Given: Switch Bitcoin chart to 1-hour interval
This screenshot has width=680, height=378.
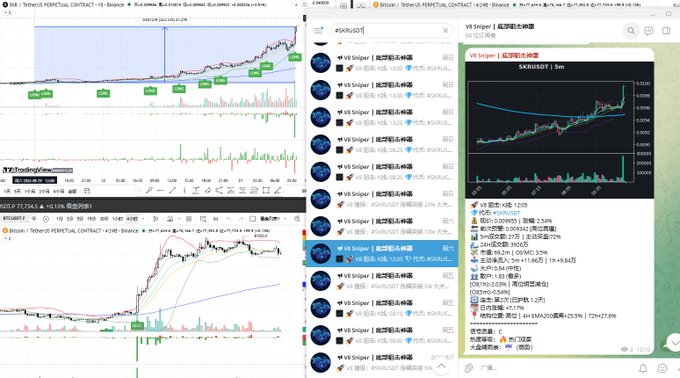Looking at the screenshot, I should click(x=118, y=218).
